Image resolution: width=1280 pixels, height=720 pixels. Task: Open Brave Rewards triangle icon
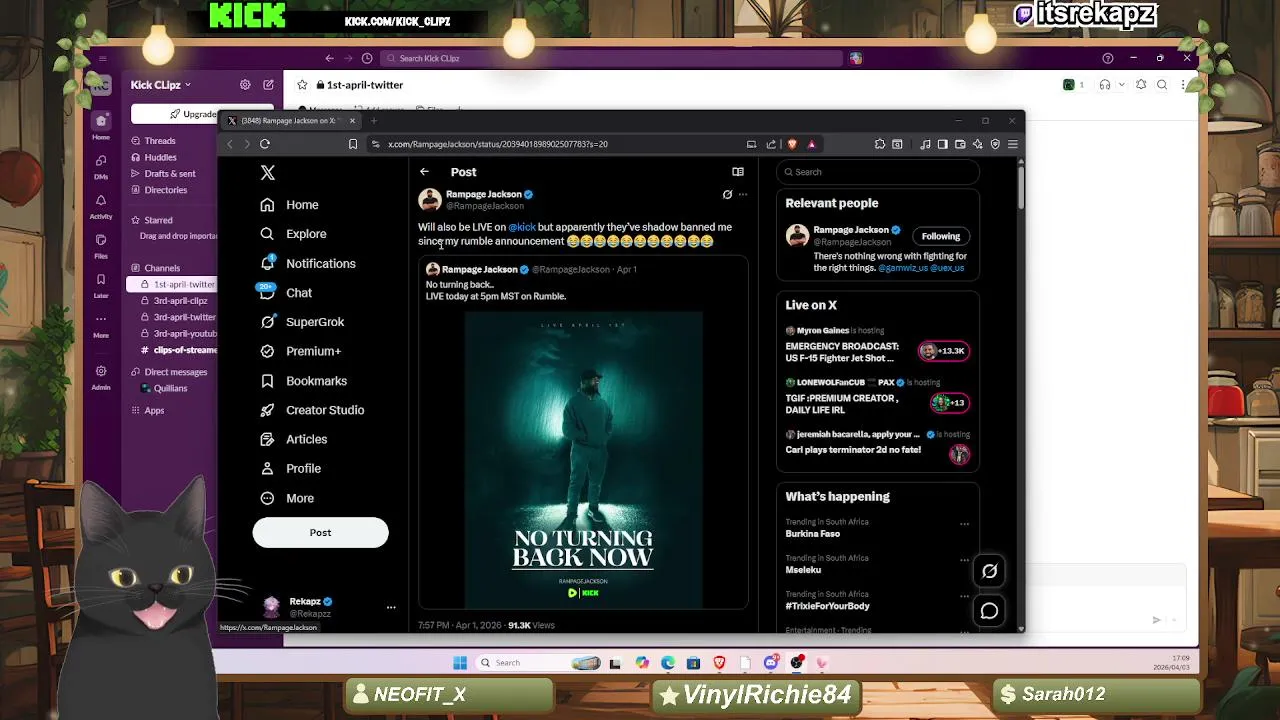point(811,144)
